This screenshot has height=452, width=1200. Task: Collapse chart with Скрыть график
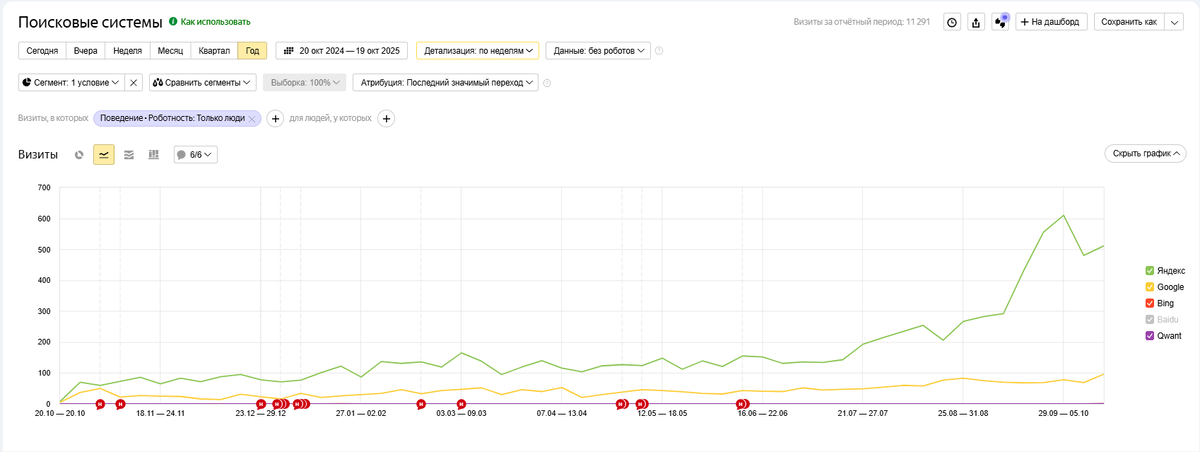tap(1145, 154)
